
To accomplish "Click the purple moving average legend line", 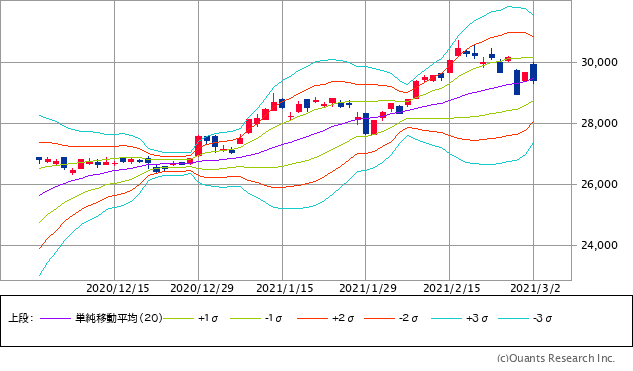I will (x=56, y=319).
